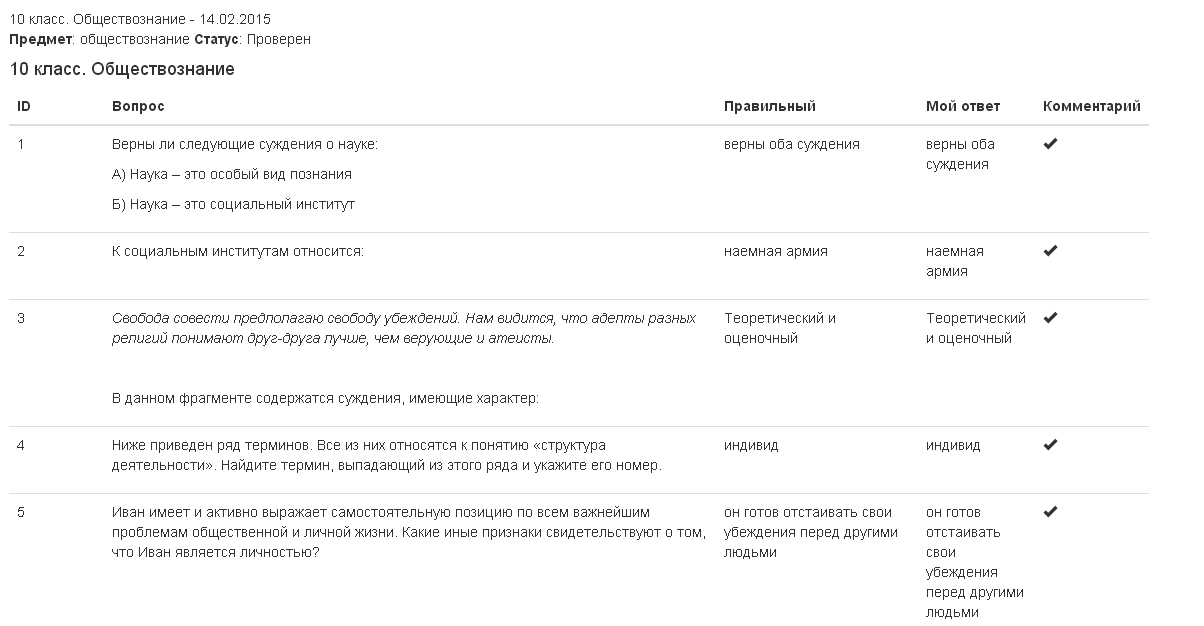Click the checkmark icon for question 5
The image size is (1204, 626).
[x=1050, y=512]
